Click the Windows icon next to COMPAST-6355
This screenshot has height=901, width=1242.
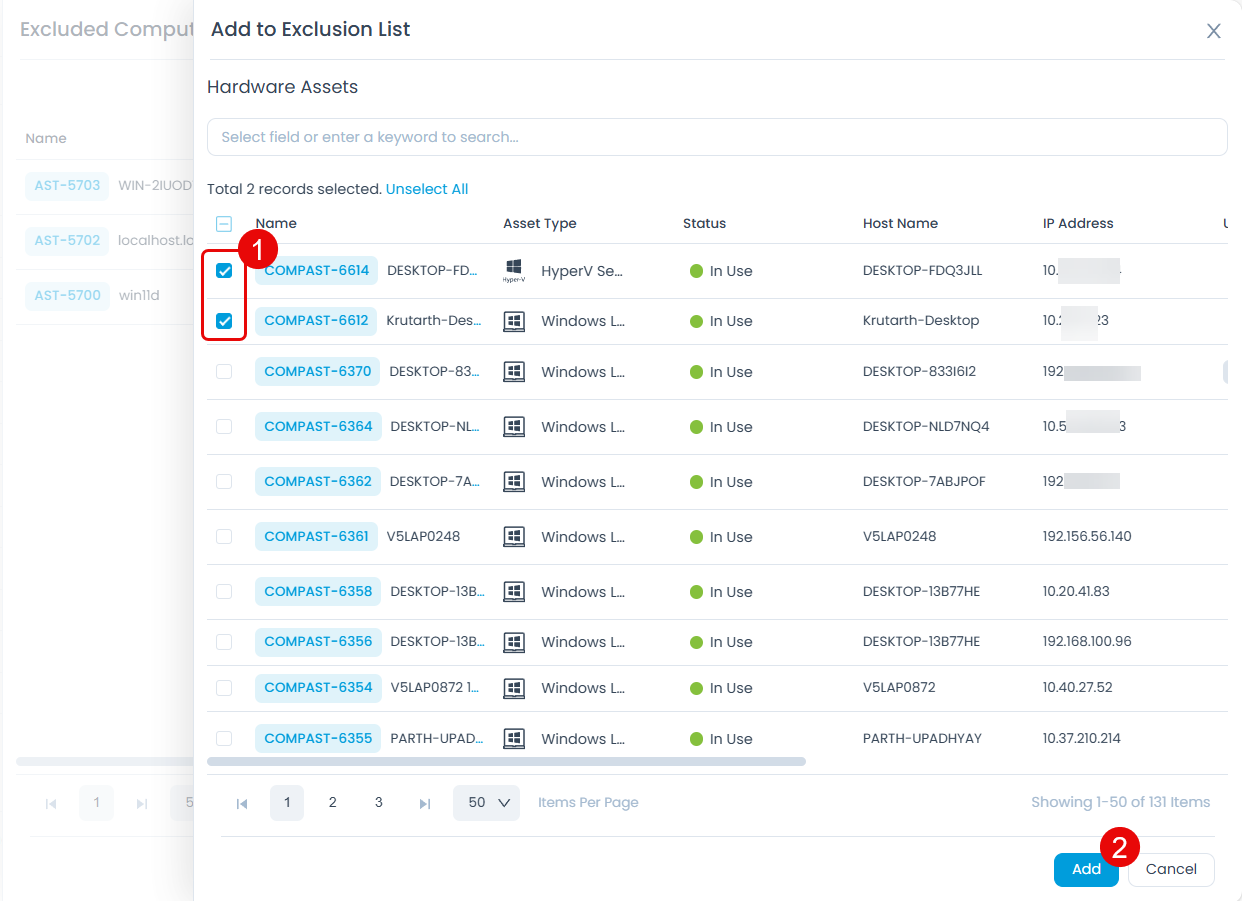click(x=513, y=738)
